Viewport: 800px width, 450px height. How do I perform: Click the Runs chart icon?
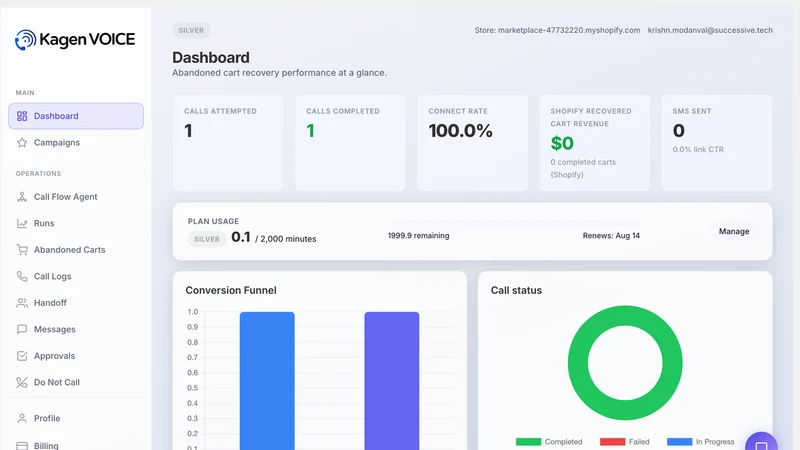[22, 223]
